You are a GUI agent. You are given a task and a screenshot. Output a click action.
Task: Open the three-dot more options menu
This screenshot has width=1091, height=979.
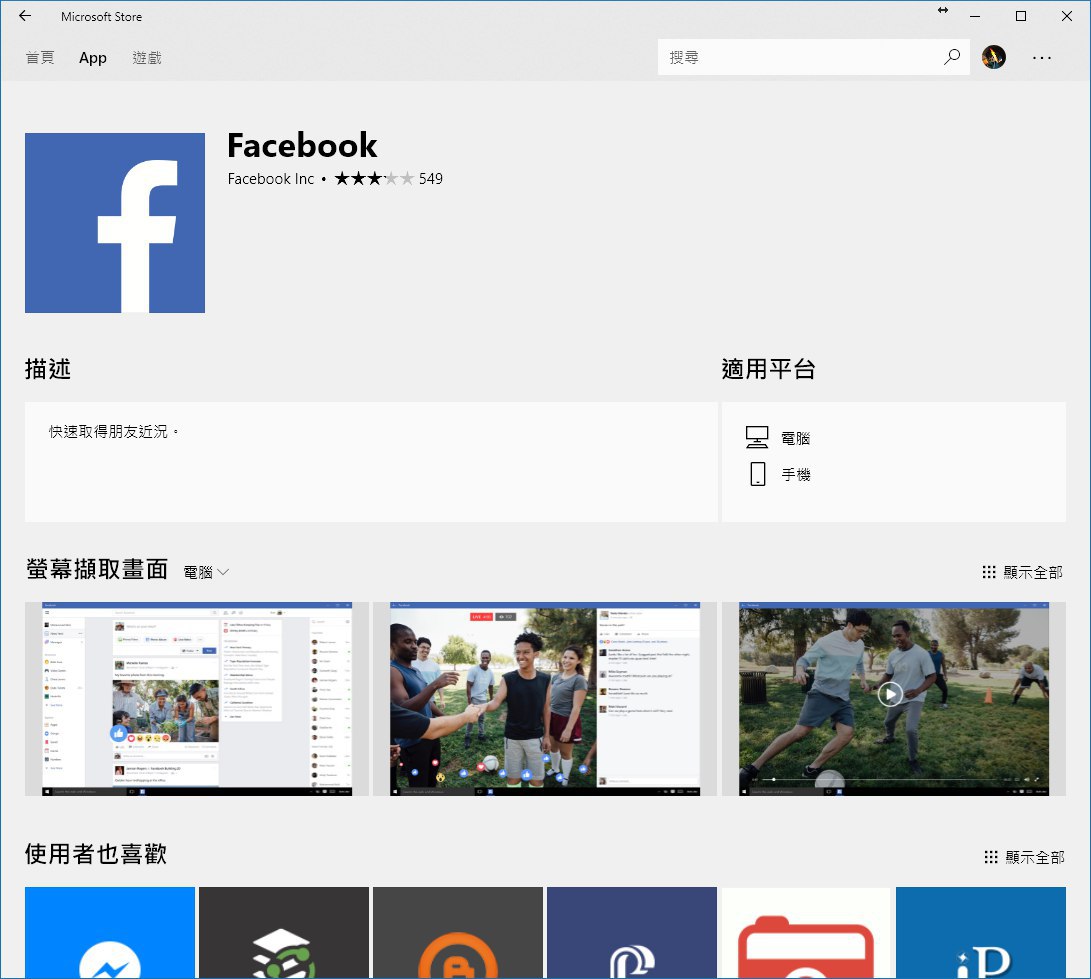pyautogui.click(x=1042, y=58)
